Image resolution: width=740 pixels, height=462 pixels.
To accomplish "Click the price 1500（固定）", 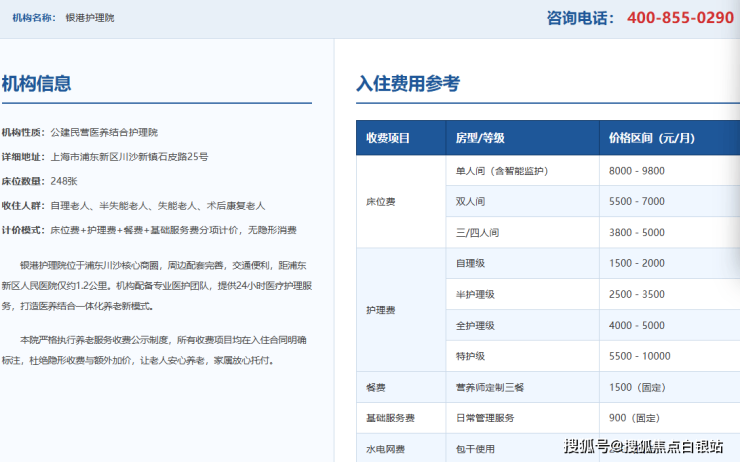I will click(637, 387).
